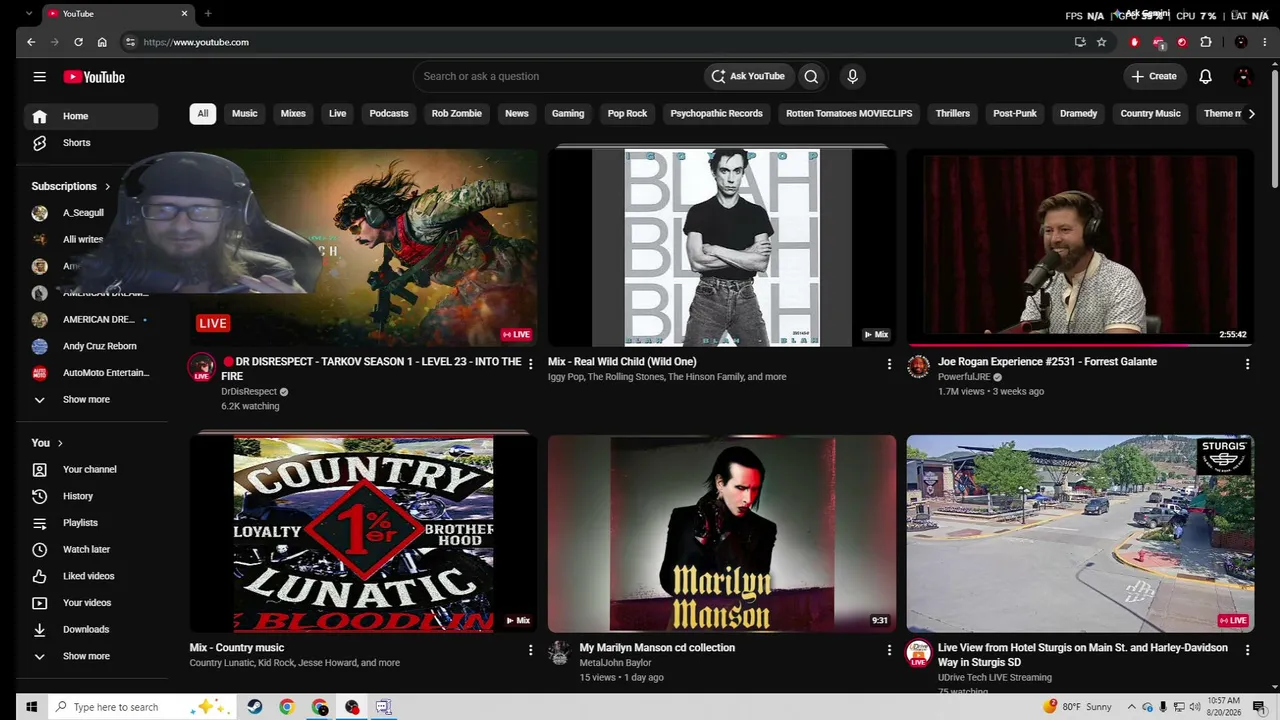Screen dimensions: 1280x720
Task: Open the Andy Cruz Reborn subscription
Action: pyautogui.click(x=90, y=346)
